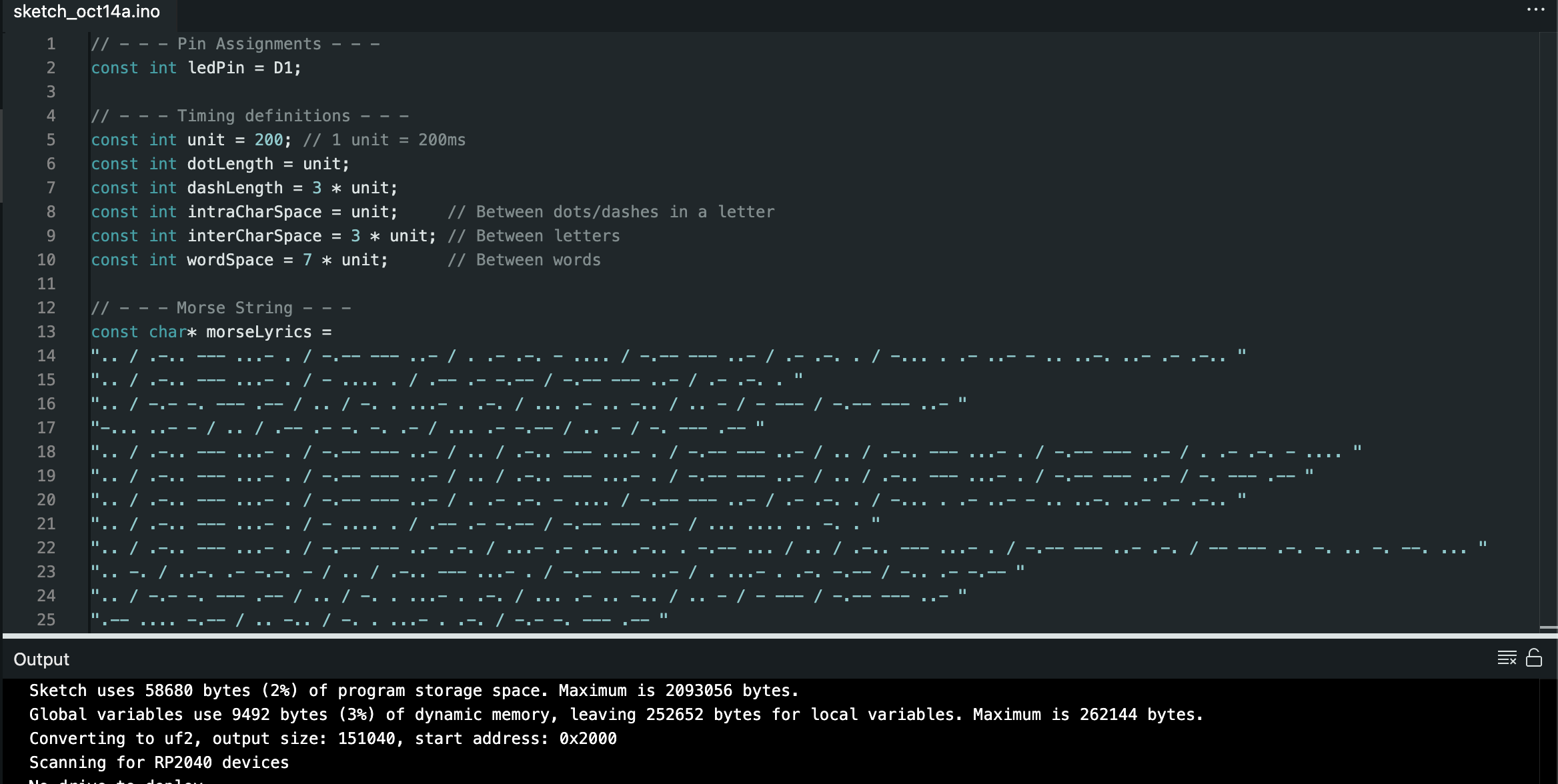Click line number 25 in gutter
The width and height of the screenshot is (1558, 784).
(46, 620)
